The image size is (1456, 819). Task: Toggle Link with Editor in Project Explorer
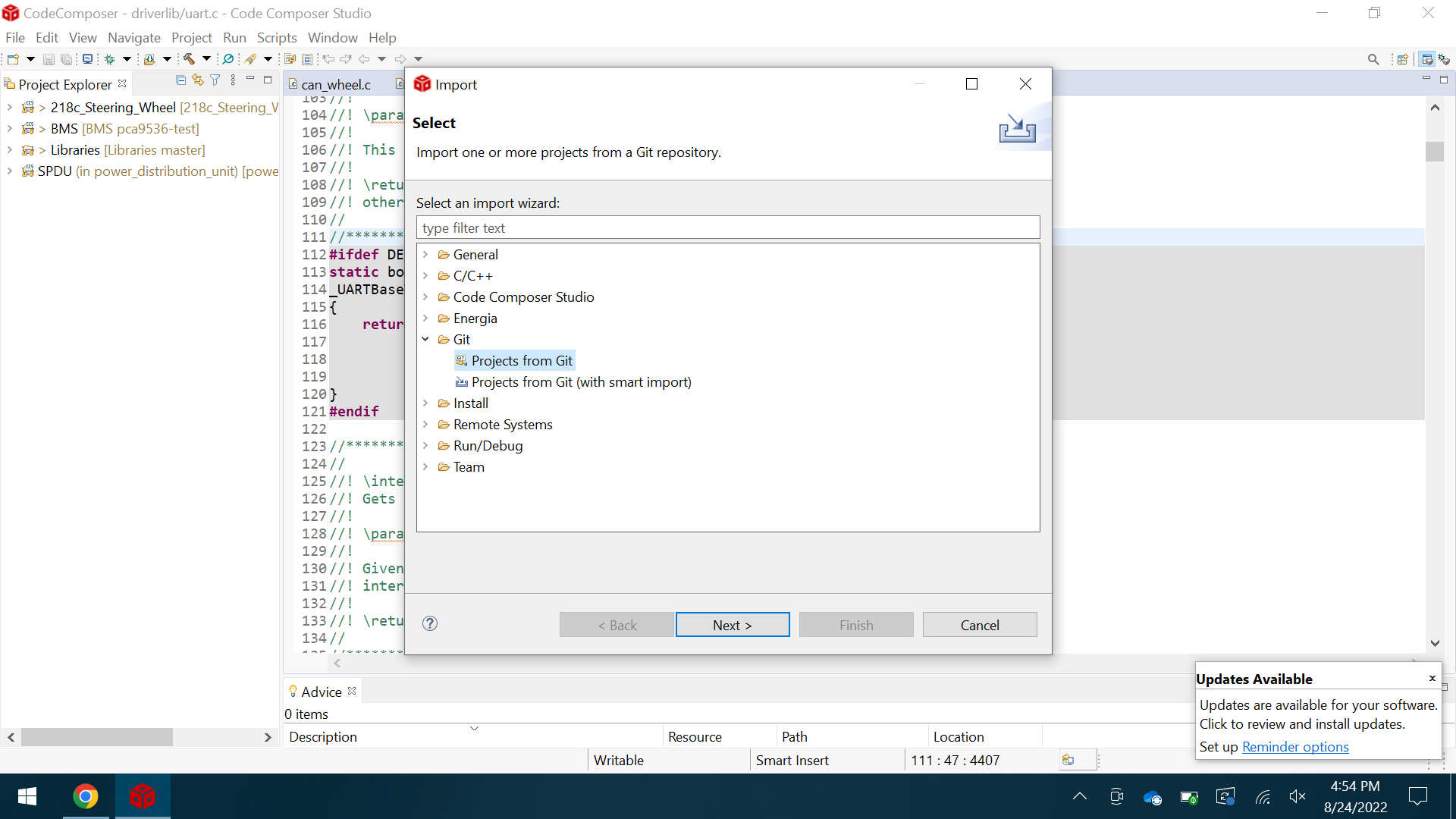[198, 80]
